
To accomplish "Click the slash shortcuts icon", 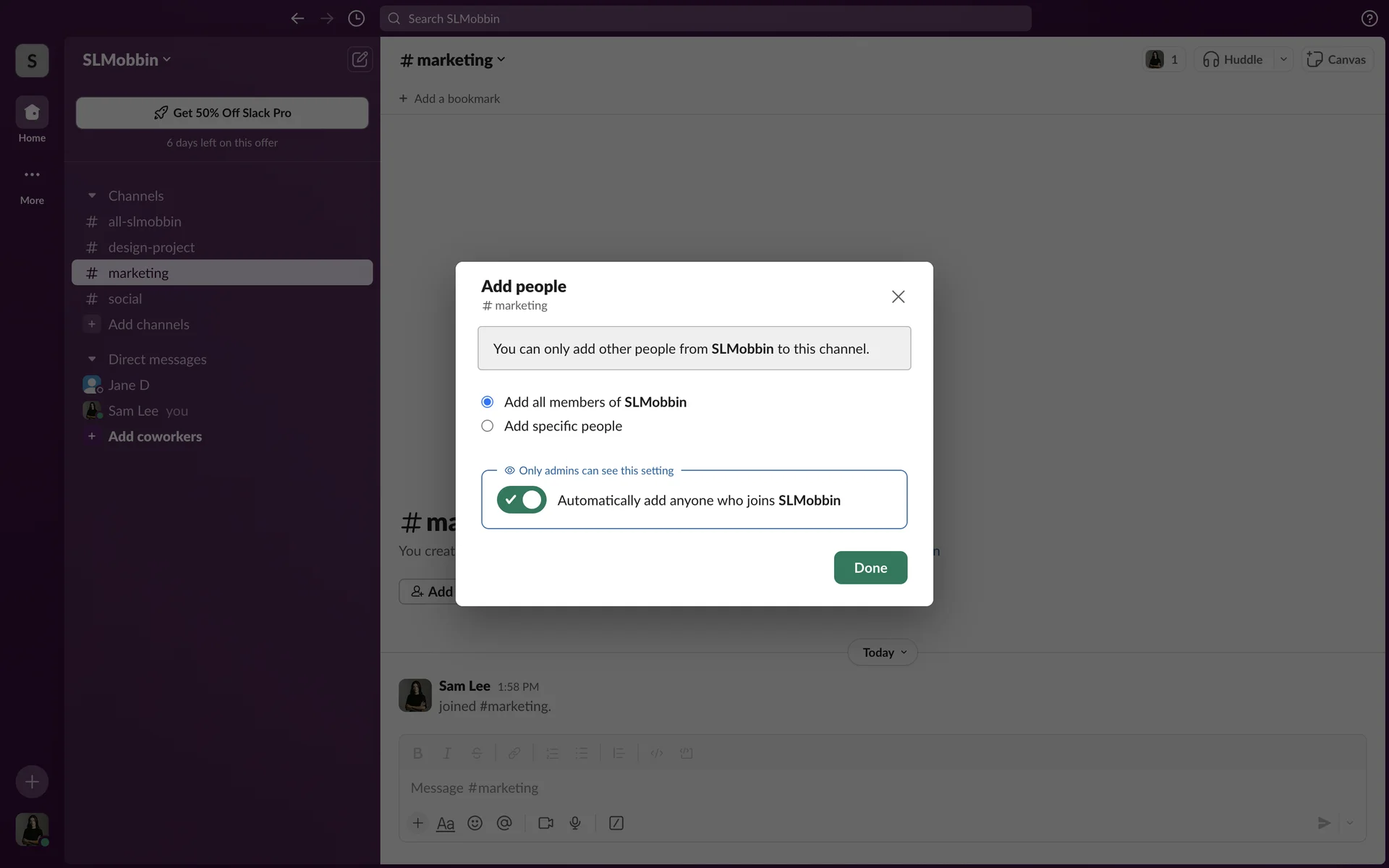I will tap(616, 823).
